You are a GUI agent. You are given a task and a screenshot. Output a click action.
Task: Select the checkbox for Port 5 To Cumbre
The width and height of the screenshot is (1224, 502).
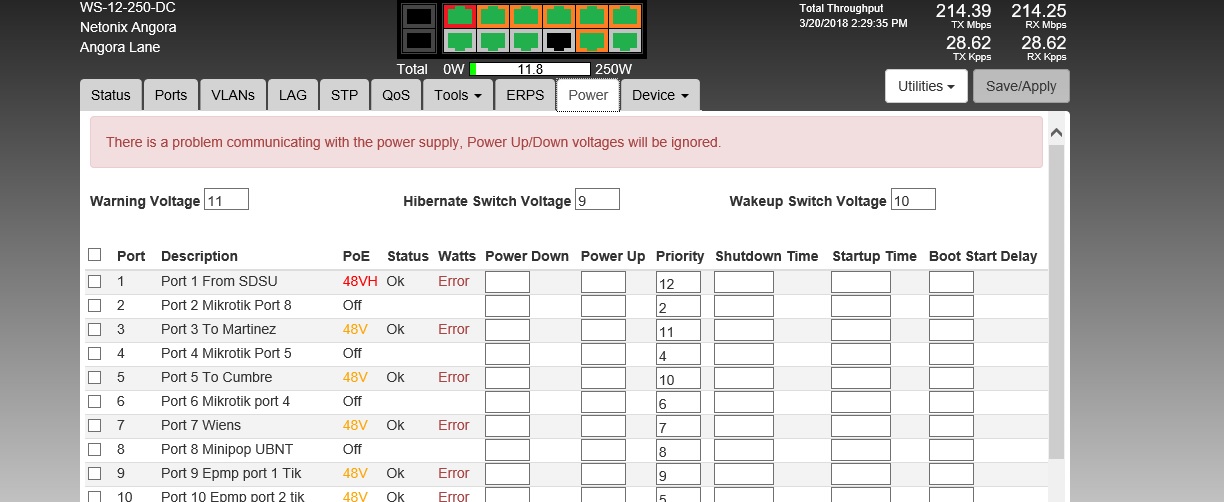[x=95, y=378]
